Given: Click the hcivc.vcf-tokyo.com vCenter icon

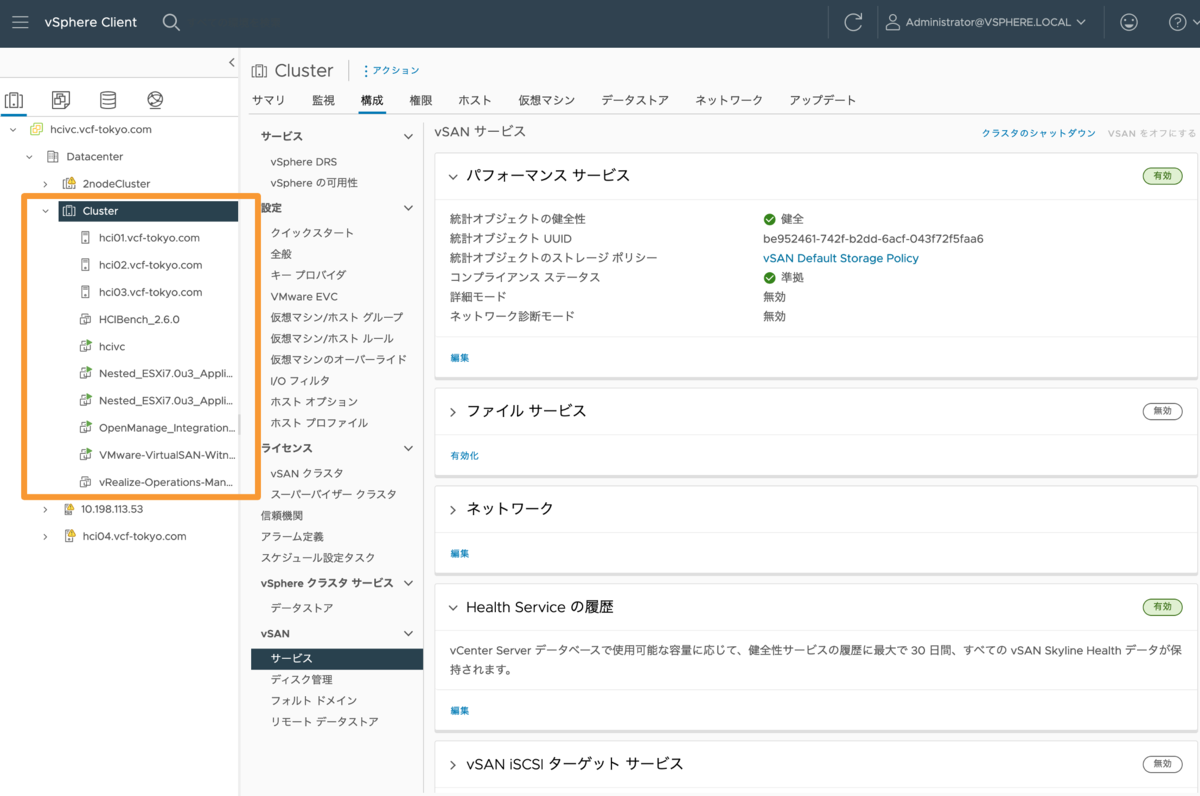Looking at the screenshot, I should (x=36, y=129).
